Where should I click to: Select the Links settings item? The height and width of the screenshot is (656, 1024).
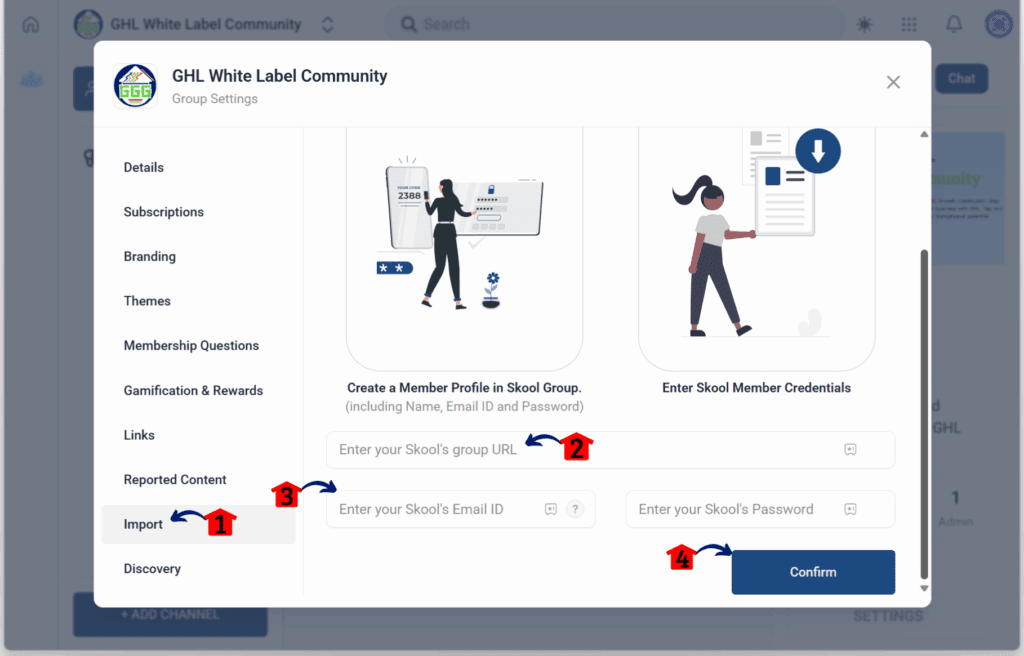[x=139, y=435]
